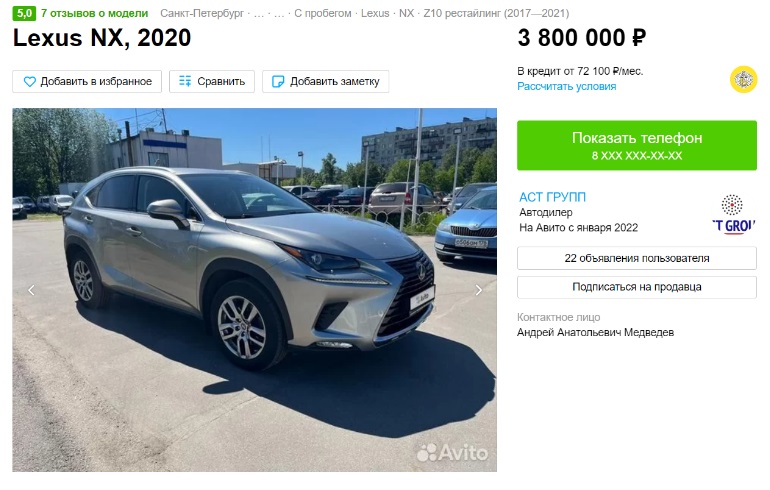The width and height of the screenshot is (770, 490).
Task: Open the Рассчитать условия credit link
Action: pos(567,86)
